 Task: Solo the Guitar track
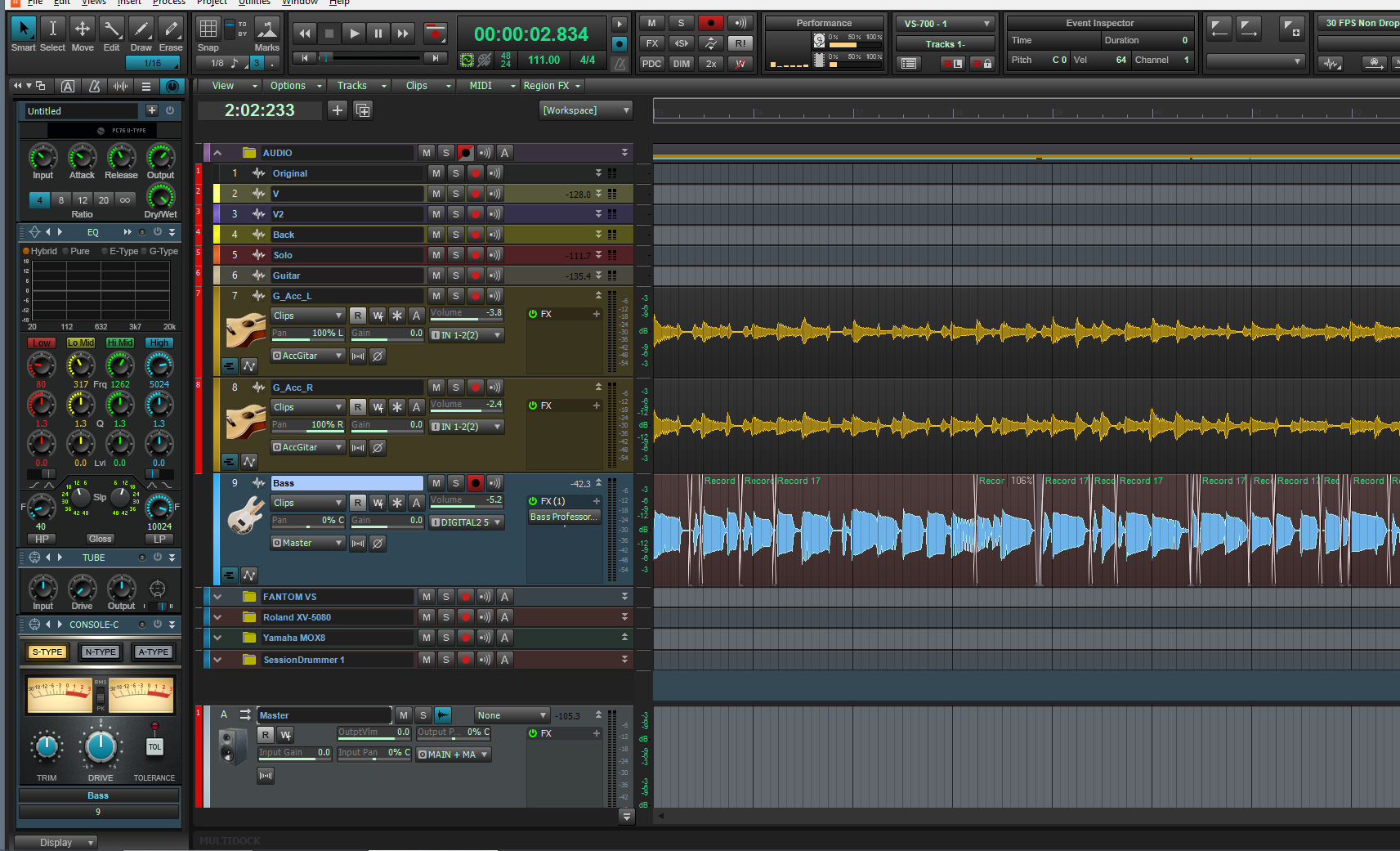456,275
